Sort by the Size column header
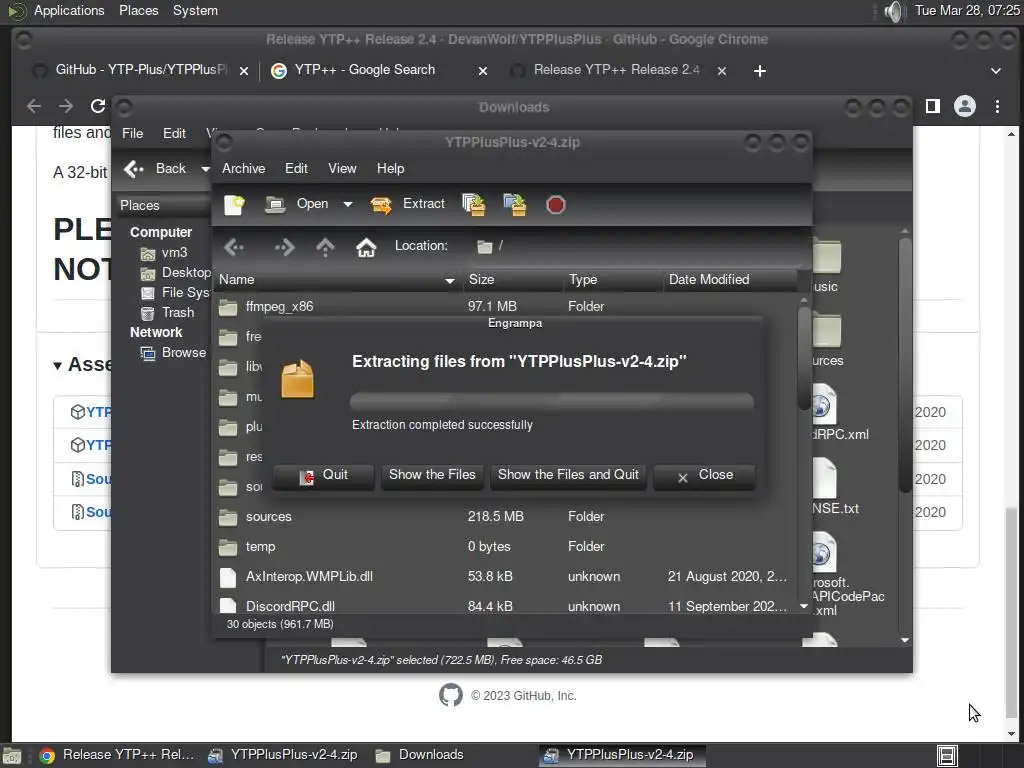Screen dimensions: 1024x768 513,280
